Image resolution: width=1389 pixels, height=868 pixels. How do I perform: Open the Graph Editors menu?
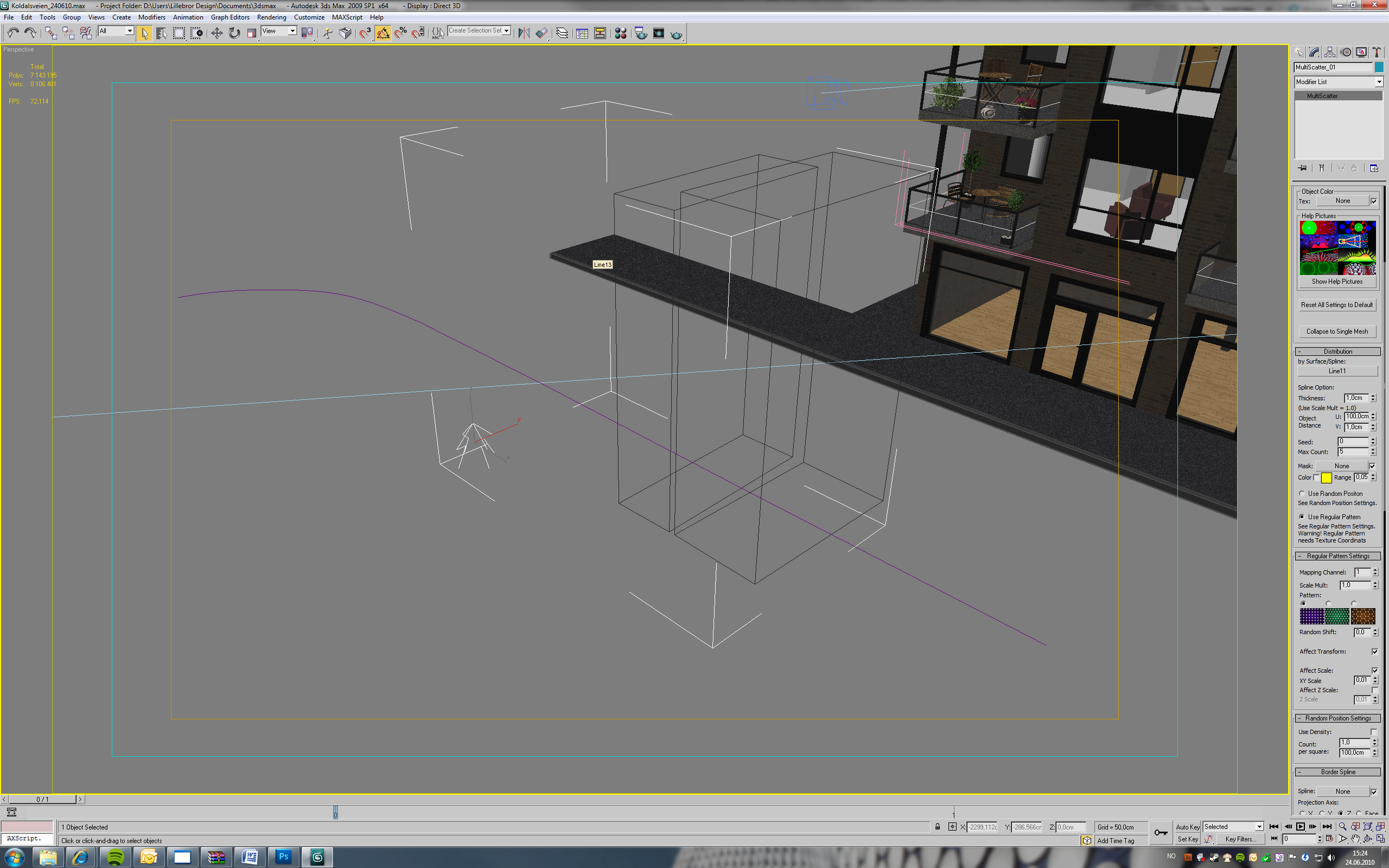click(230, 17)
